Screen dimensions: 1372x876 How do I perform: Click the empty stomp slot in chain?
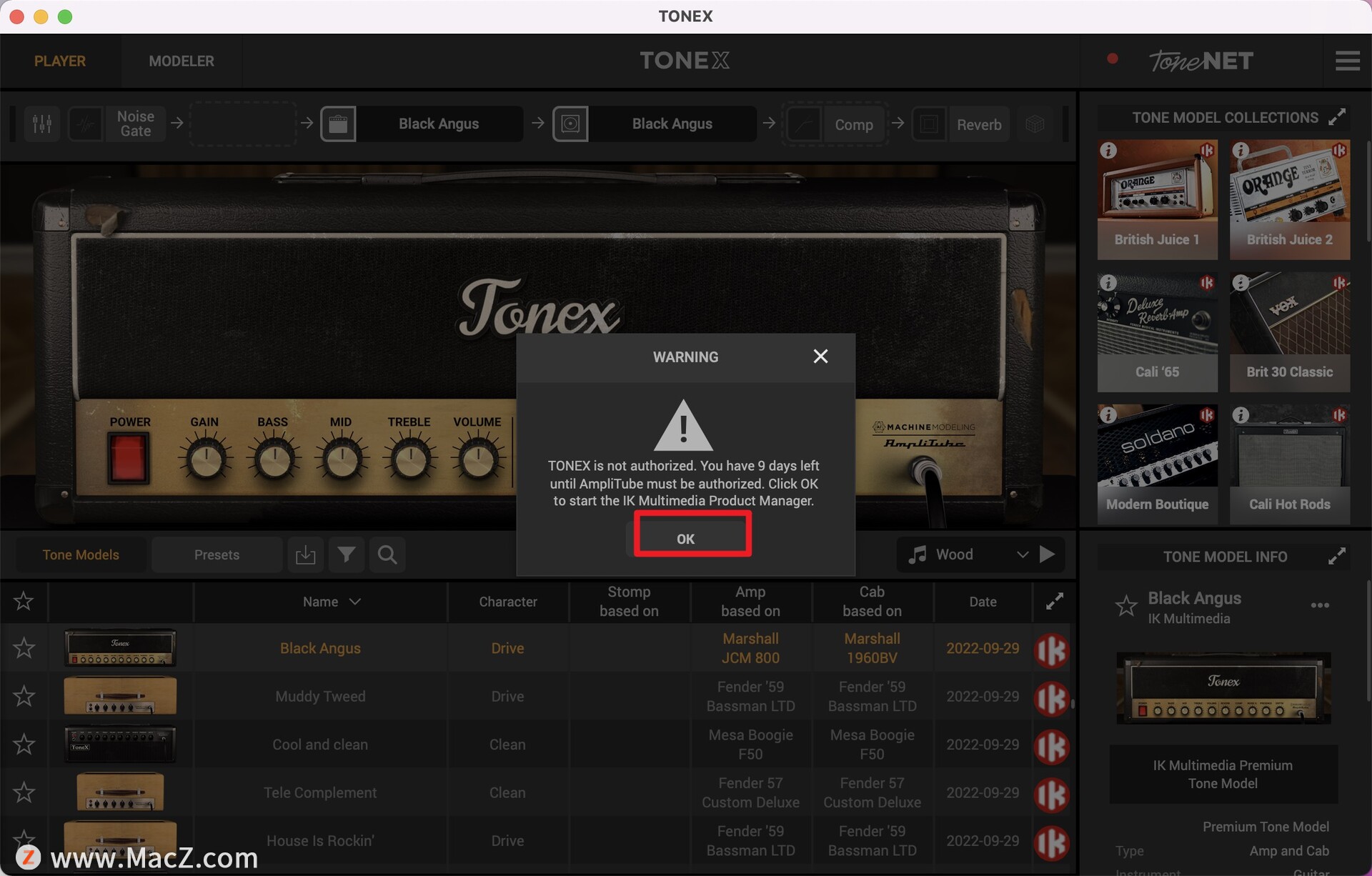pyautogui.click(x=243, y=124)
